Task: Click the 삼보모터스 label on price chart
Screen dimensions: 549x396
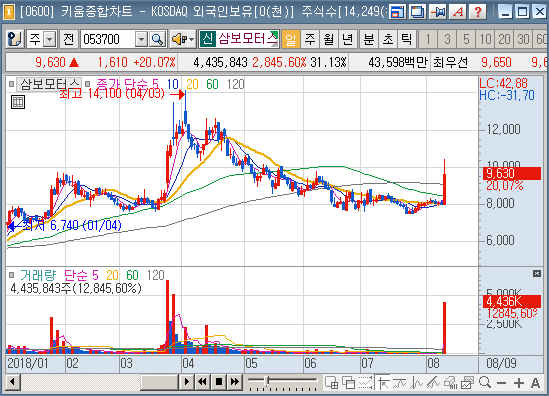Action: (x=49, y=84)
